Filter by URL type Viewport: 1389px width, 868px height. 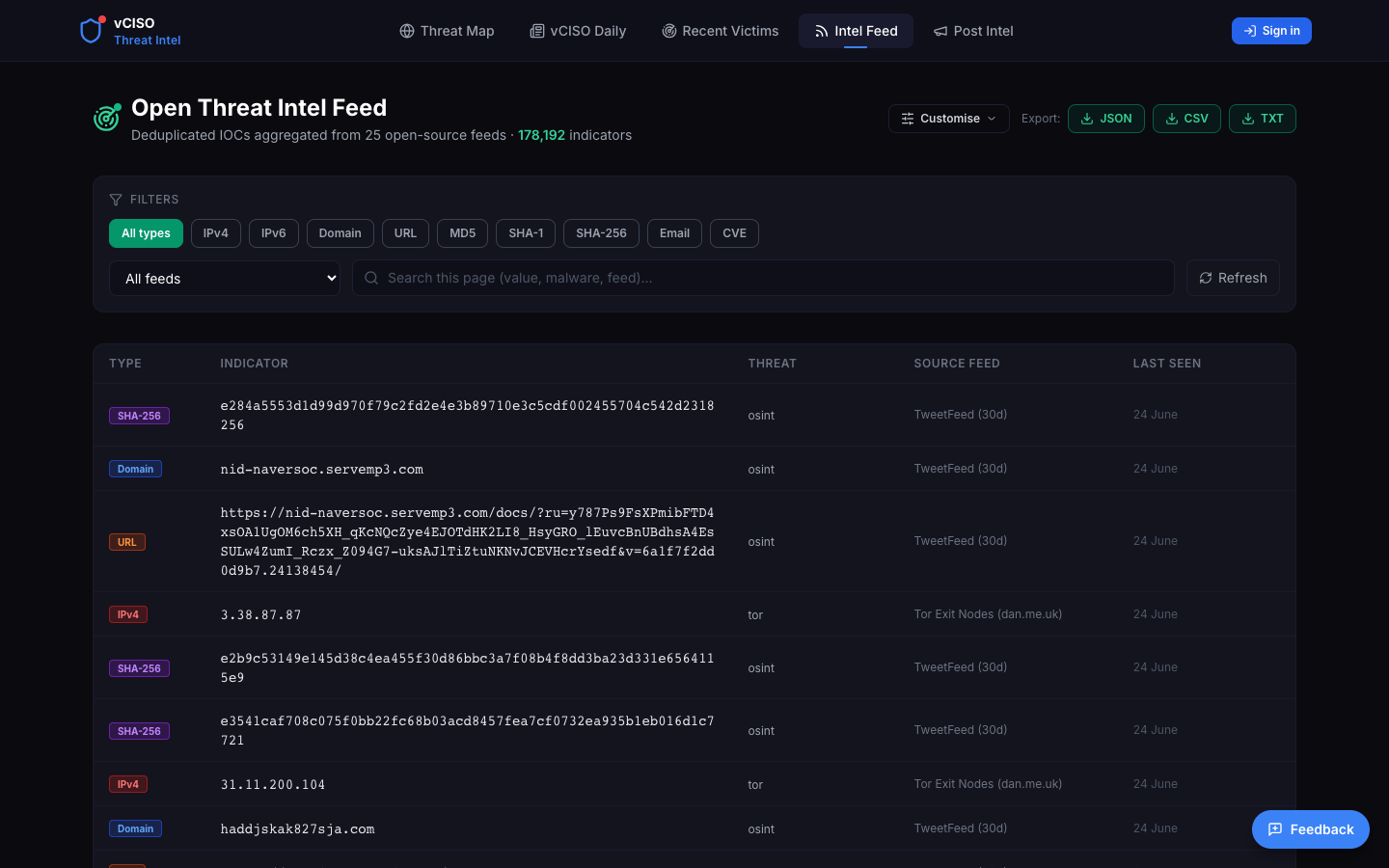click(405, 233)
